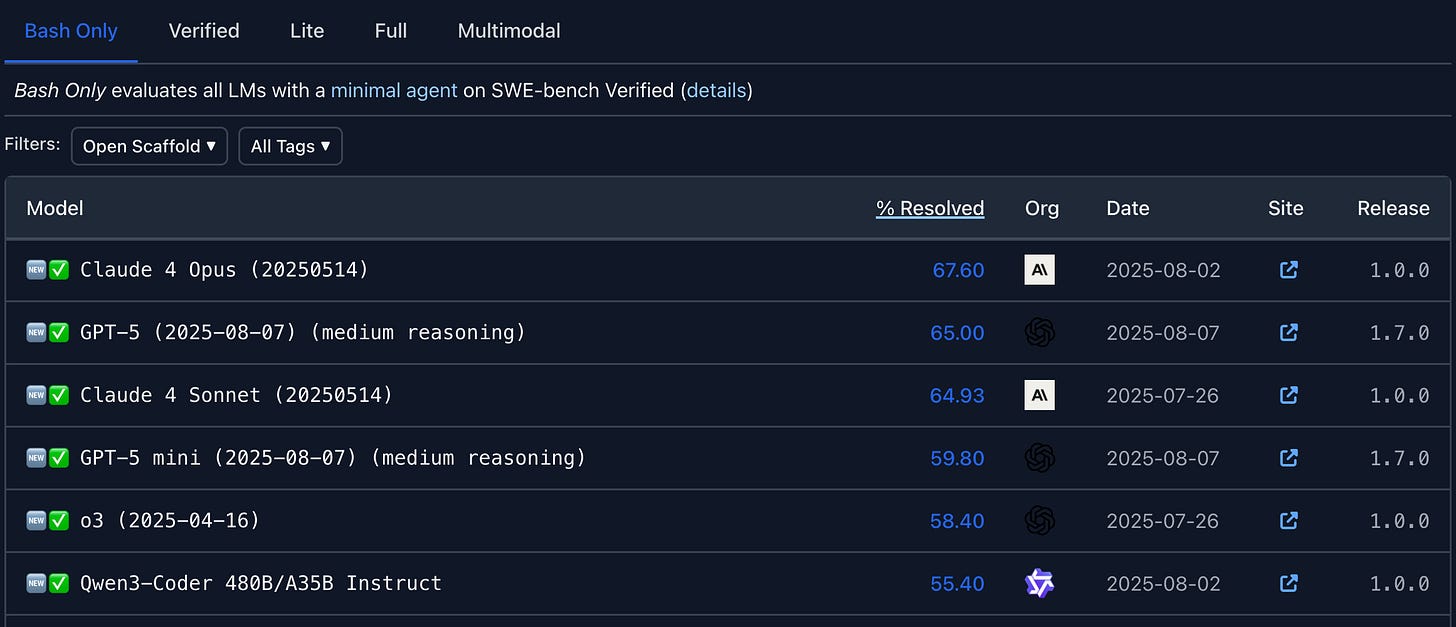1456x627 pixels.
Task: Click the green checkmark beside Claude 4 Opus
Action: click(x=59, y=270)
